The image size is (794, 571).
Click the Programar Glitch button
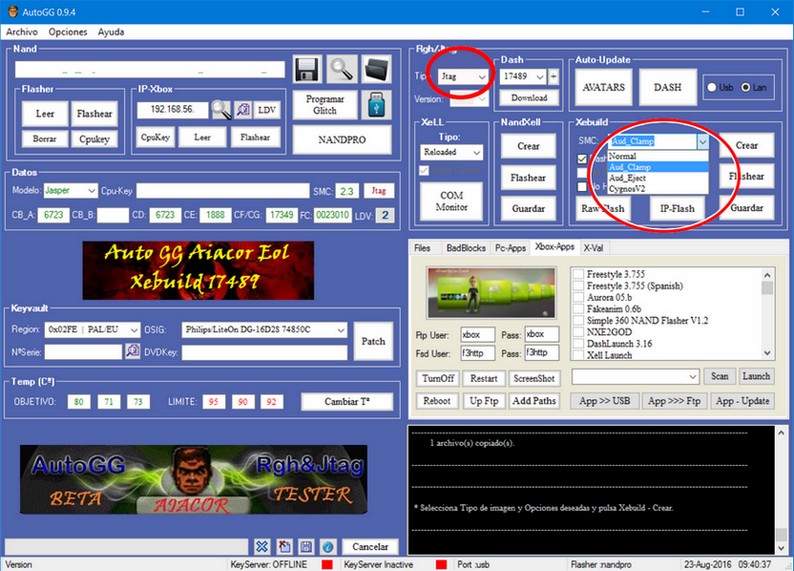[325, 105]
